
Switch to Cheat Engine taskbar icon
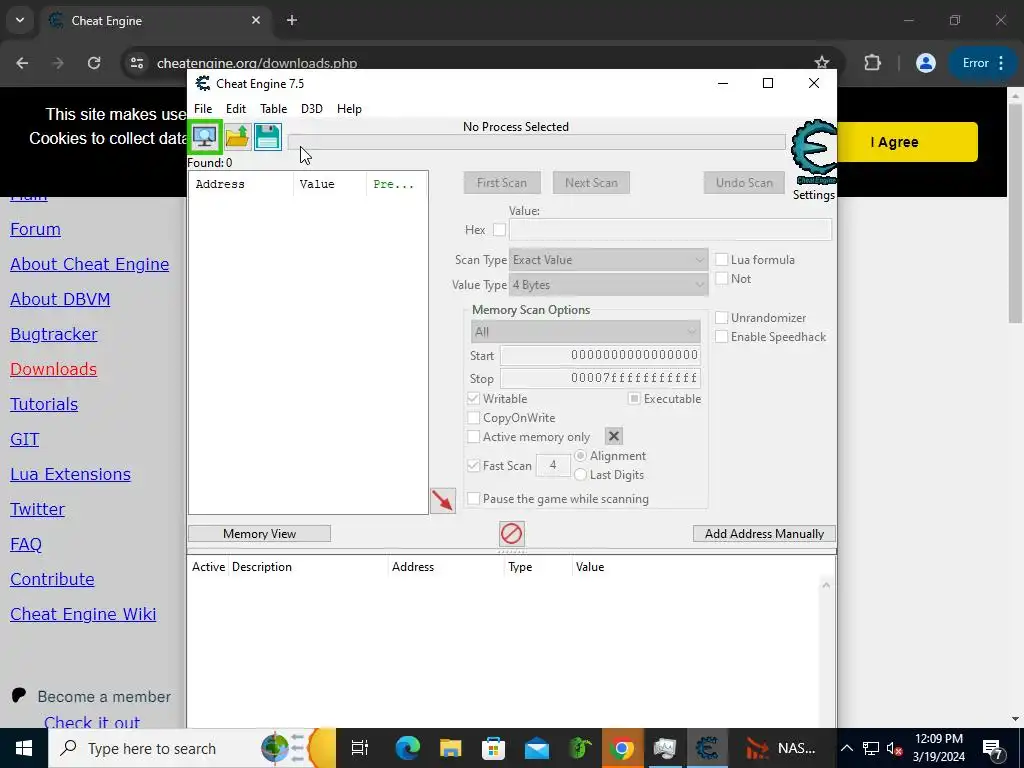tap(707, 748)
